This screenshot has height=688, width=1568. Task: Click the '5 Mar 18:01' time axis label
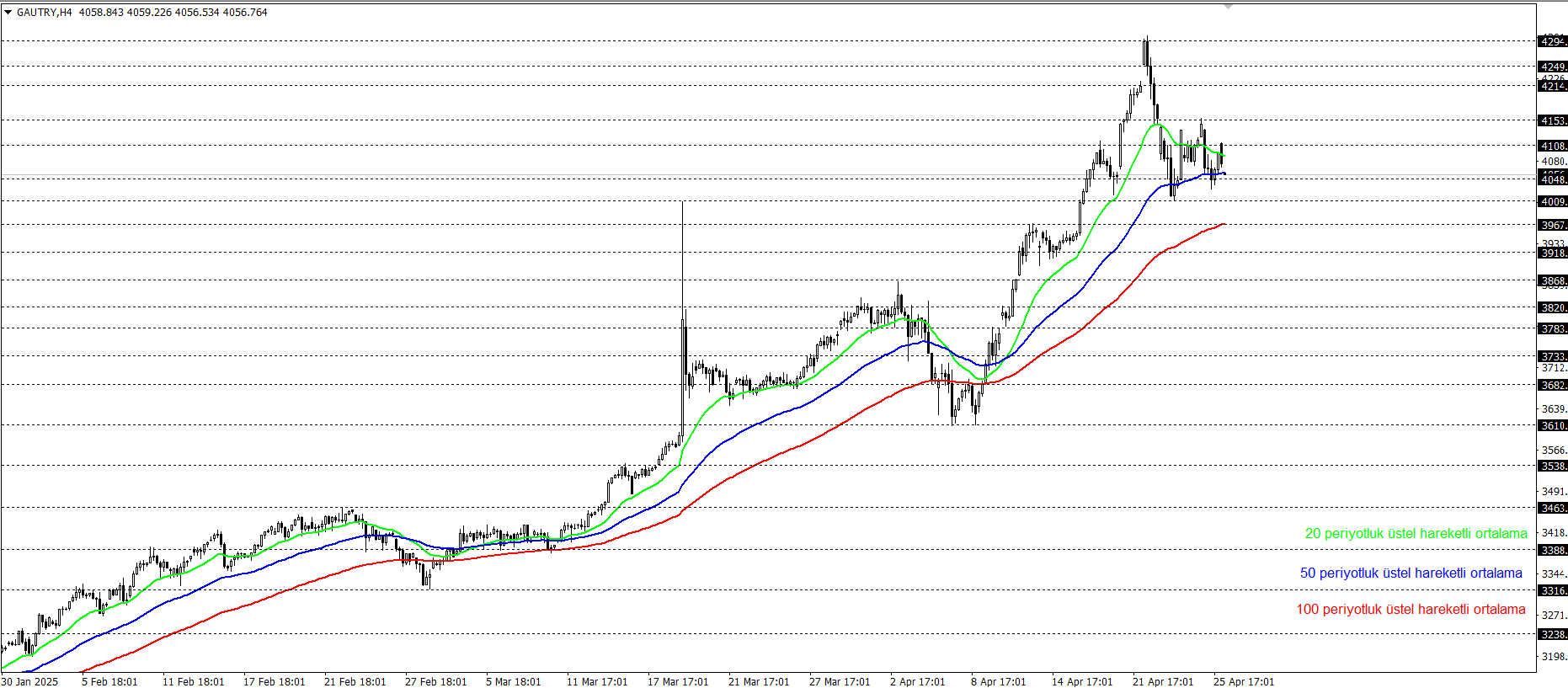pyautogui.click(x=514, y=682)
